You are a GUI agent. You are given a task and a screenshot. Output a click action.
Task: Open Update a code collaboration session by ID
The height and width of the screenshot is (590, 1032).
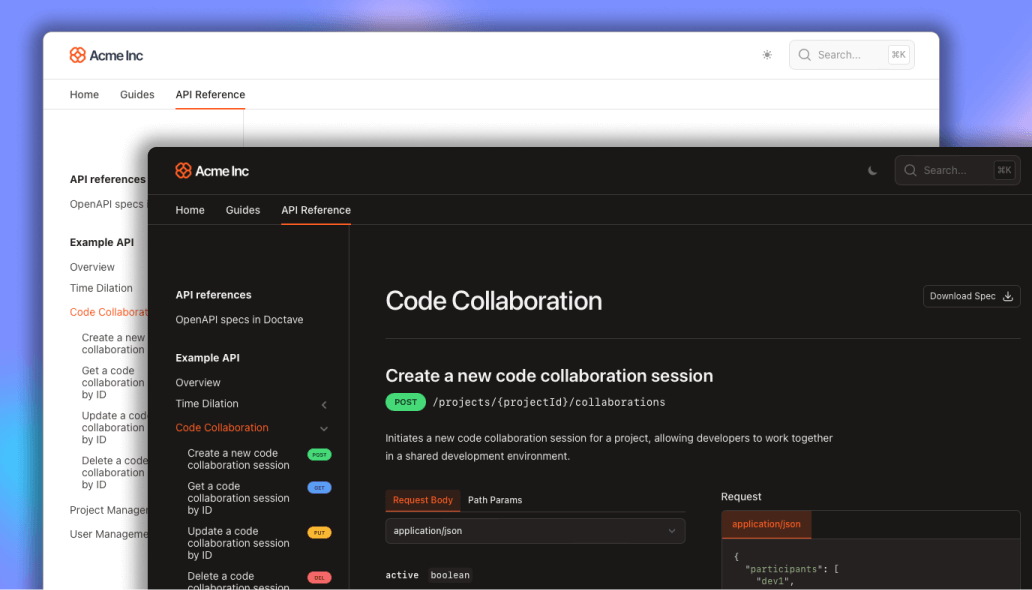(238, 543)
